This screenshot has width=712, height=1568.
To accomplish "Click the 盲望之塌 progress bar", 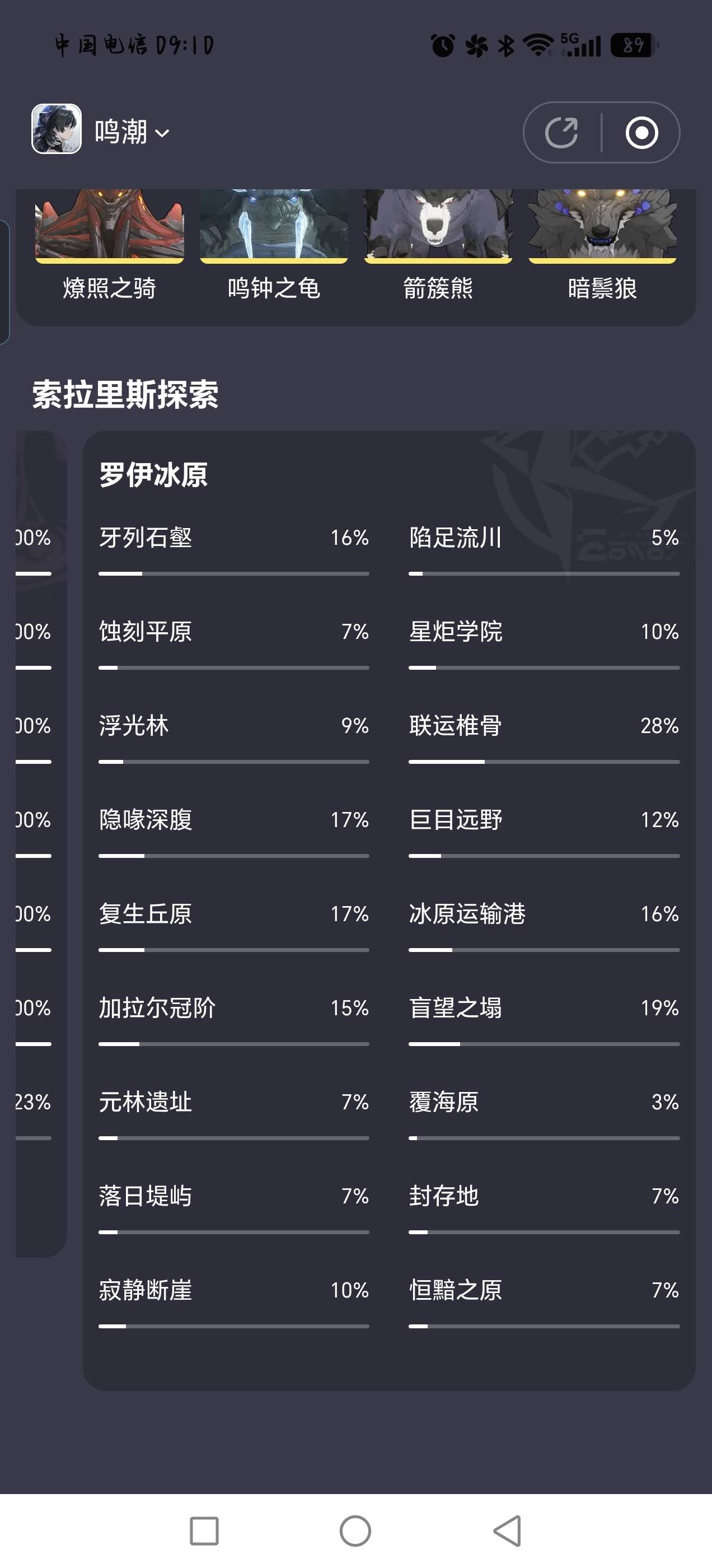I will point(544,1044).
